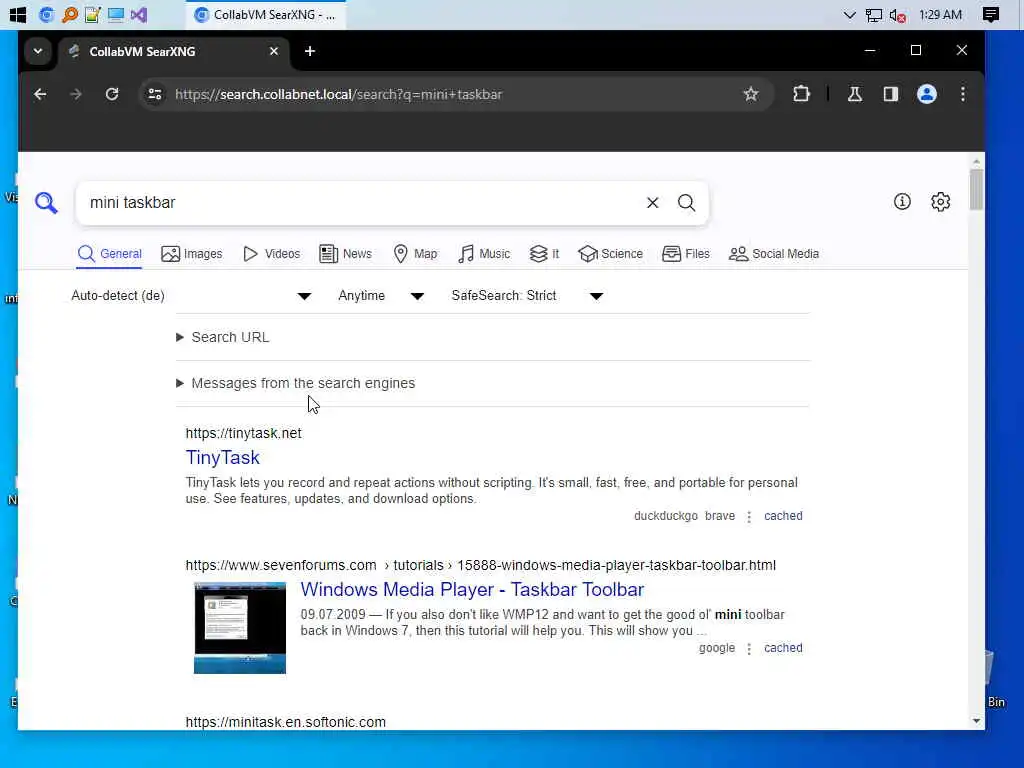Toggle the browser side panel

click(x=891, y=94)
